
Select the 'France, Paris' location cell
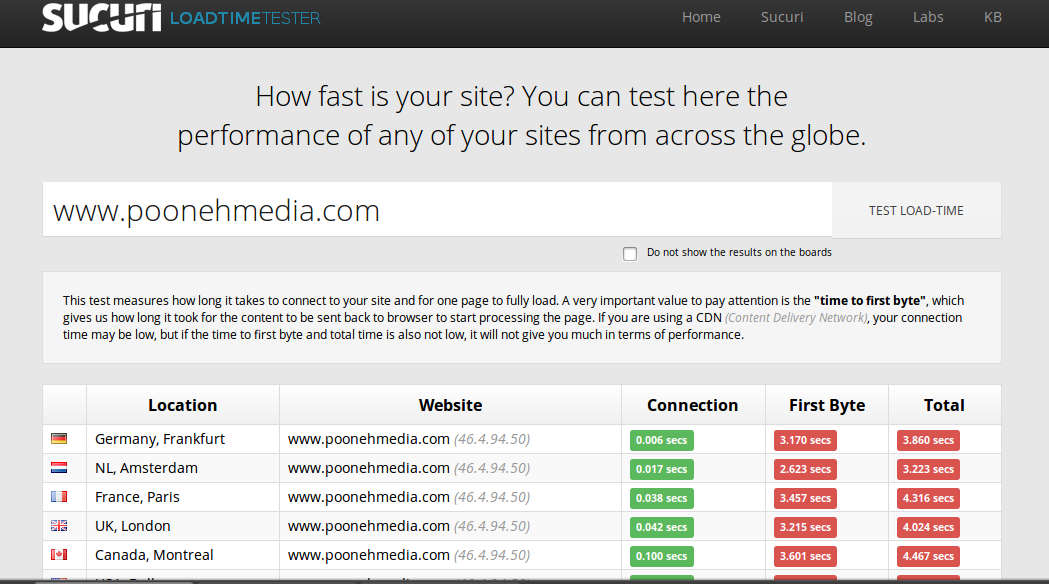[183, 497]
